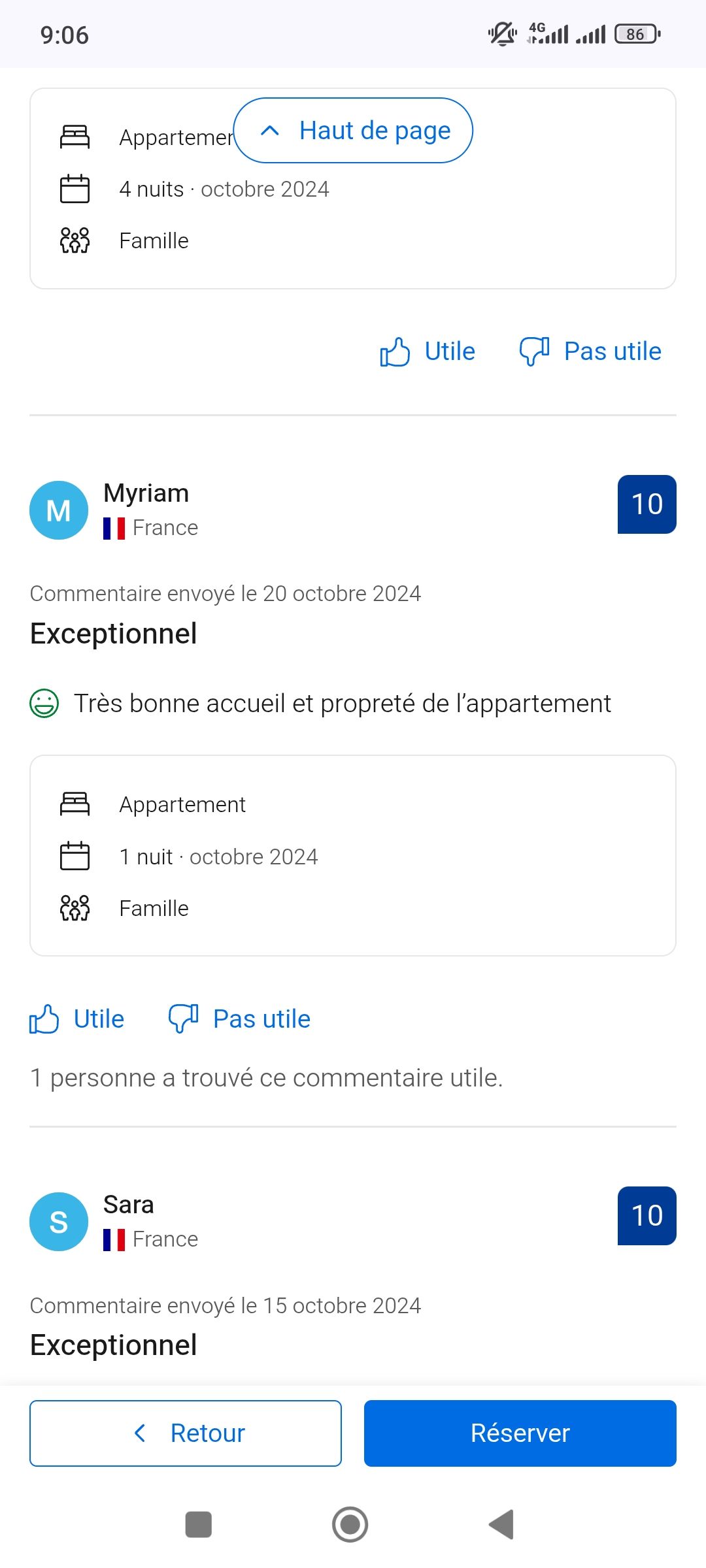Tap thumbs-up icon under Myriam's review

point(44,1019)
